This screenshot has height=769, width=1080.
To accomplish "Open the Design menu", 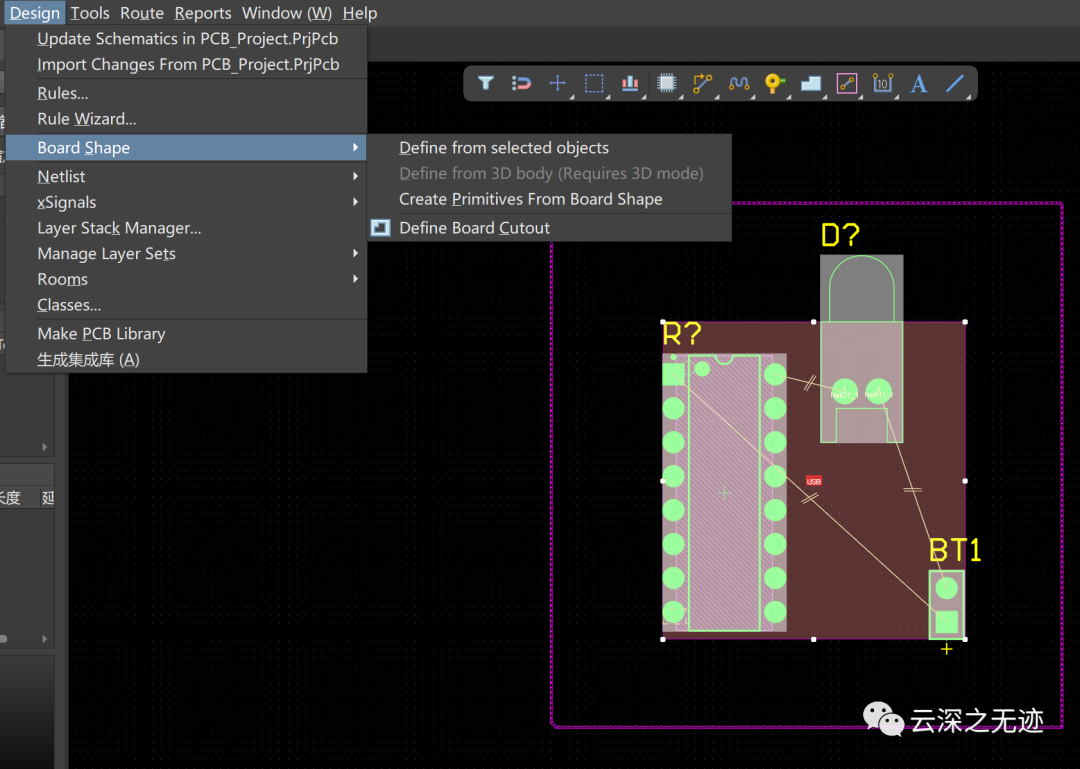I will pyautogui.click(x=34, y=13).
